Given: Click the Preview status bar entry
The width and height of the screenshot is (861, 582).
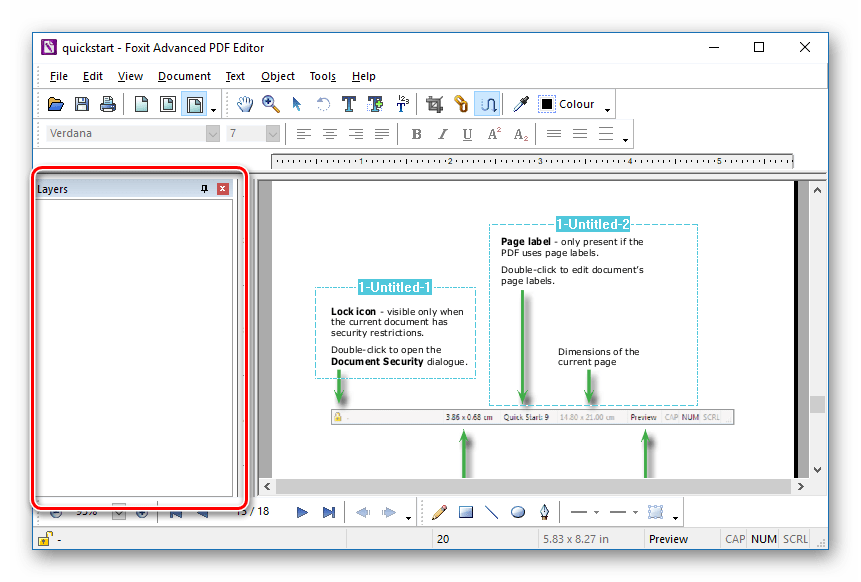Looking at the screenshot, I should (x=668, y=539).
